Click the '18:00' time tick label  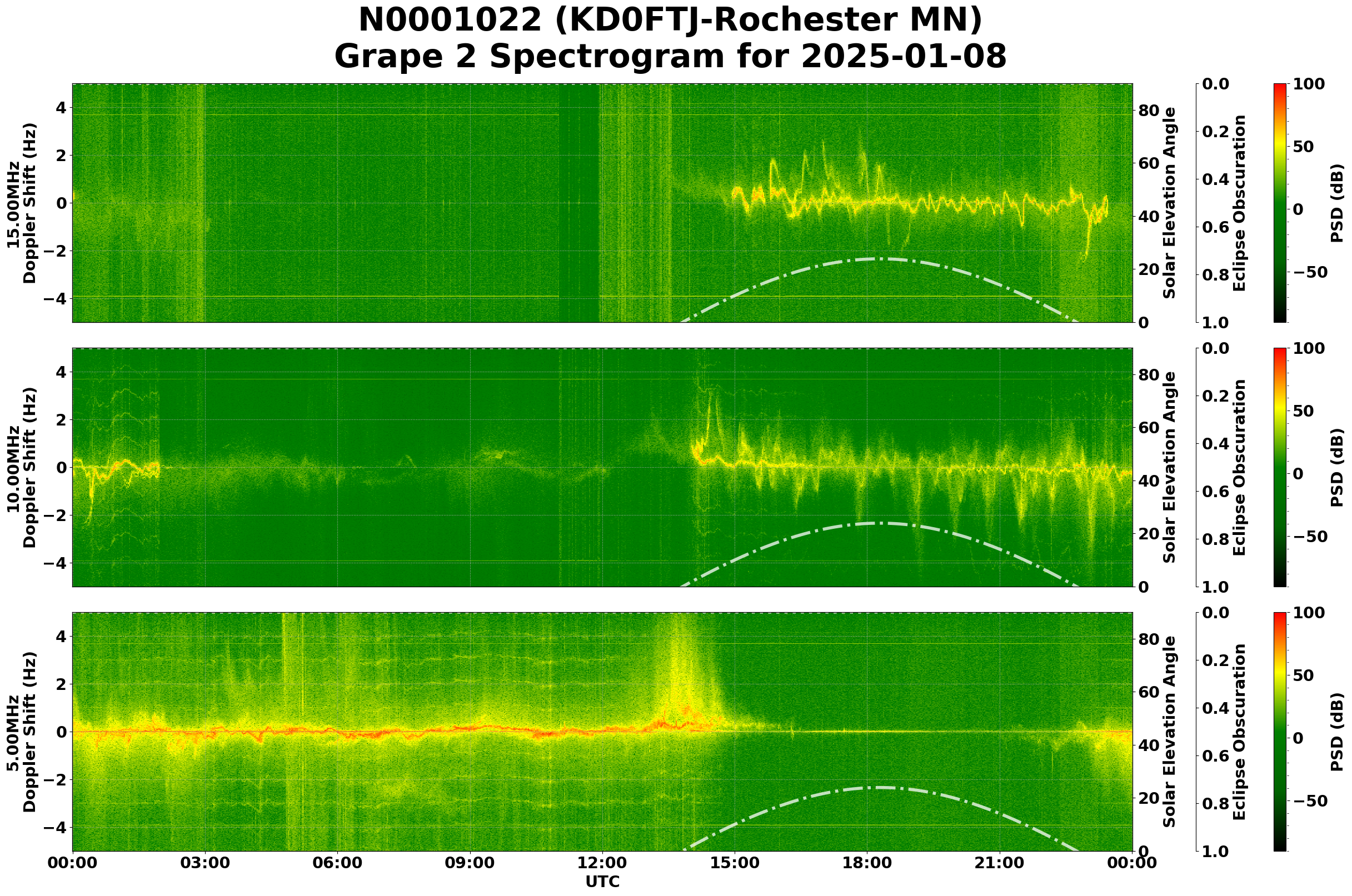[867, 863]
